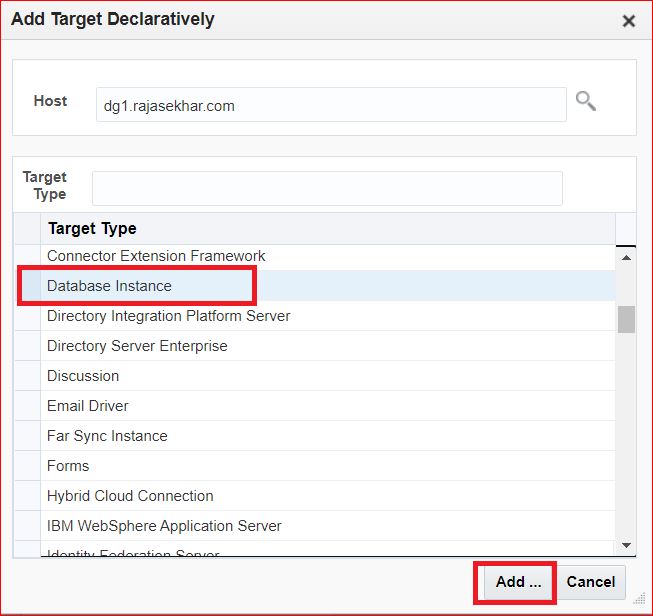The height and width of the screenshot is (616, 653).
Task: Choose Directory Integration Platform Server
Action: click(168, 316)
